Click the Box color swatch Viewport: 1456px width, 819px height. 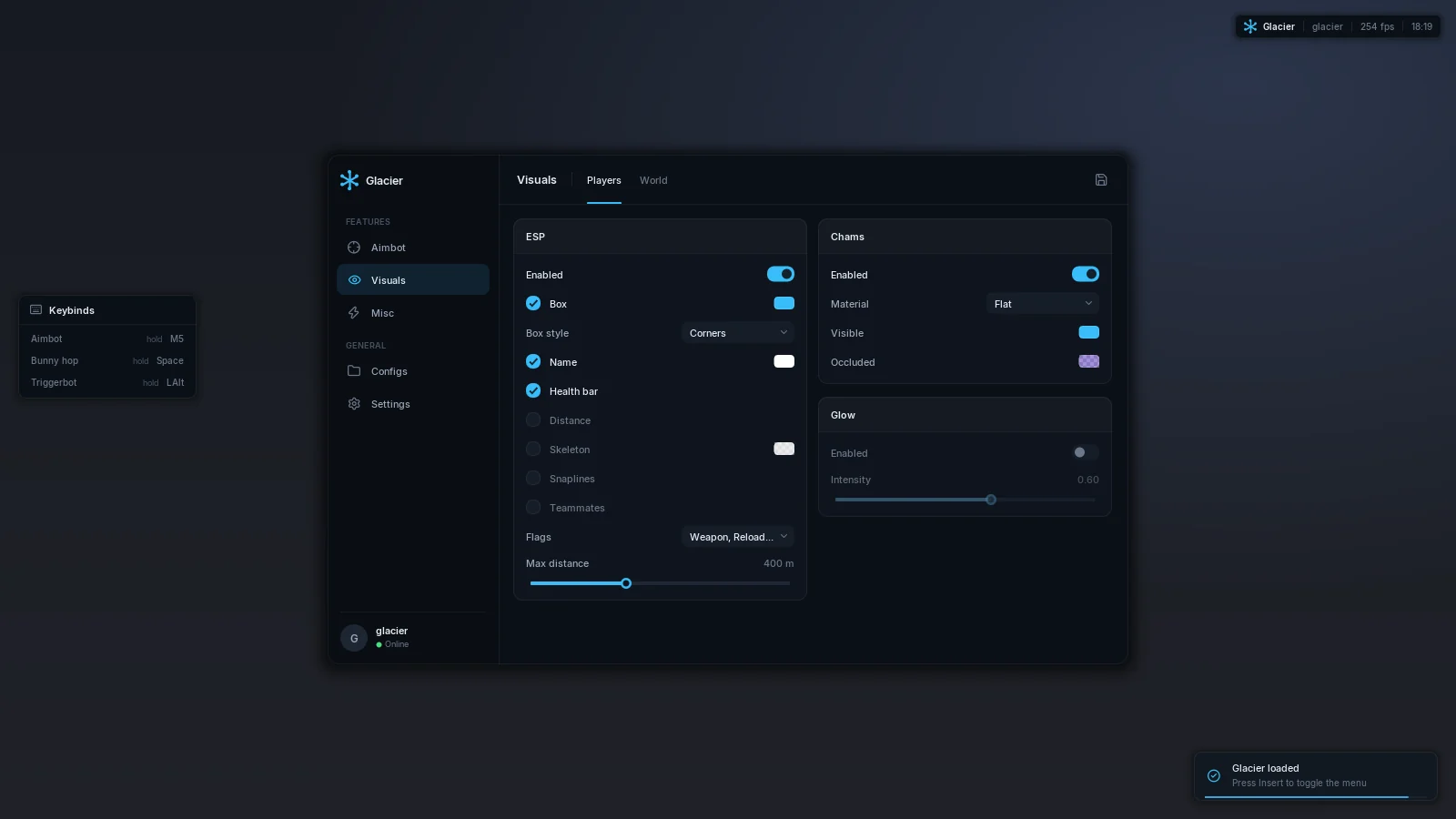pyautogui.click(x=784, y=303)
